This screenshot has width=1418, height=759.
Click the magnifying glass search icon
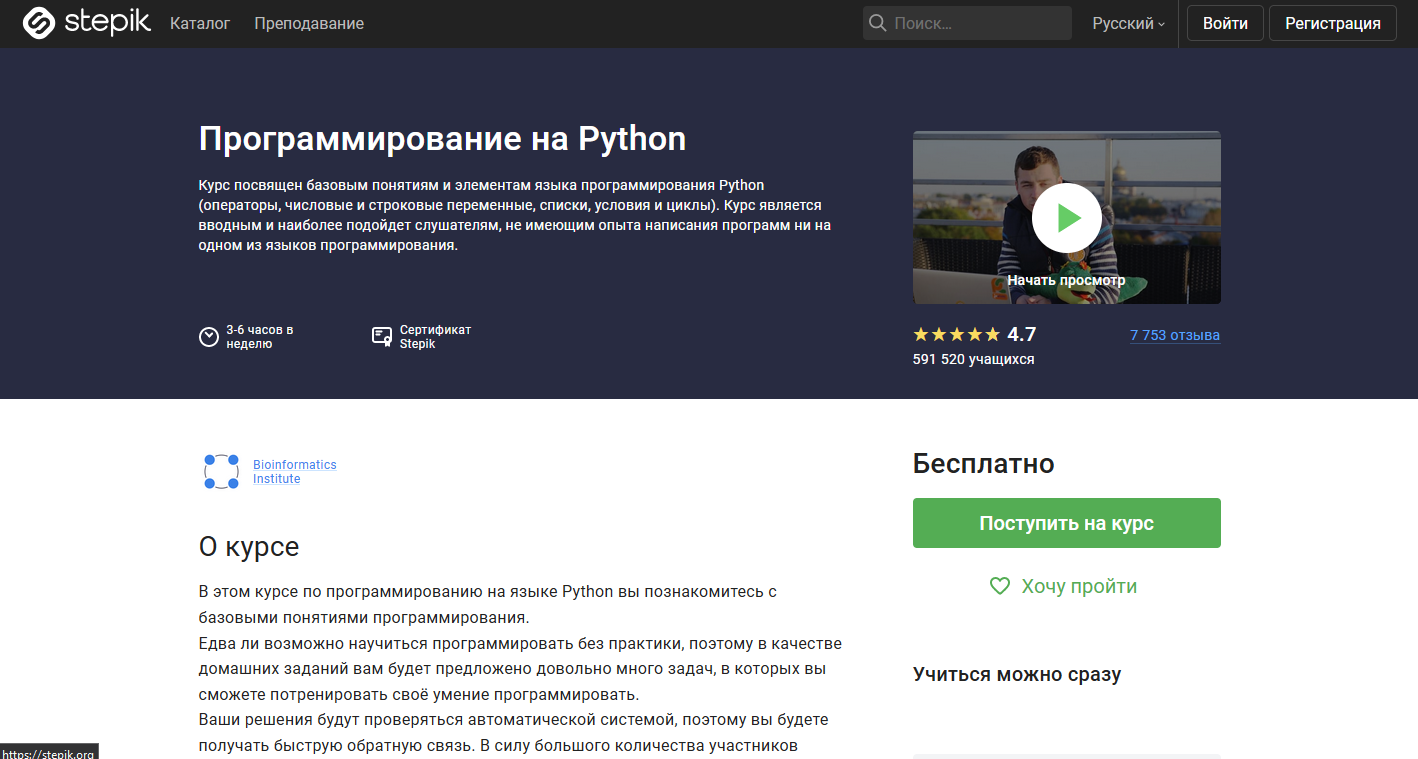point(879,22)
